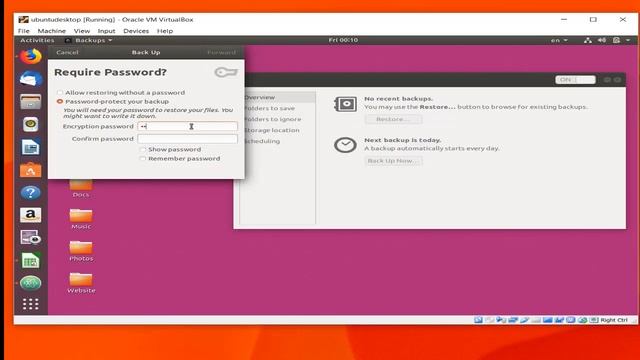This screenshot has width=640, height=360.
Task: Open the Fri 00:10 clock panel
Action: (343, 40)
